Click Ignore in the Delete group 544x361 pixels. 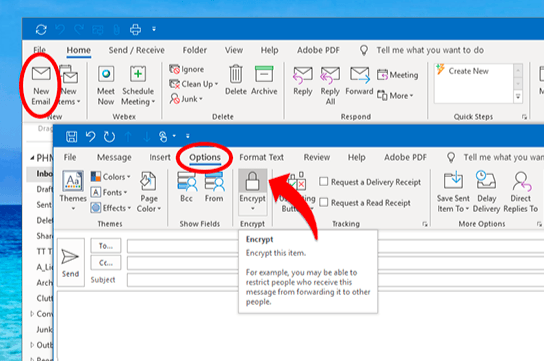point(187,69)
